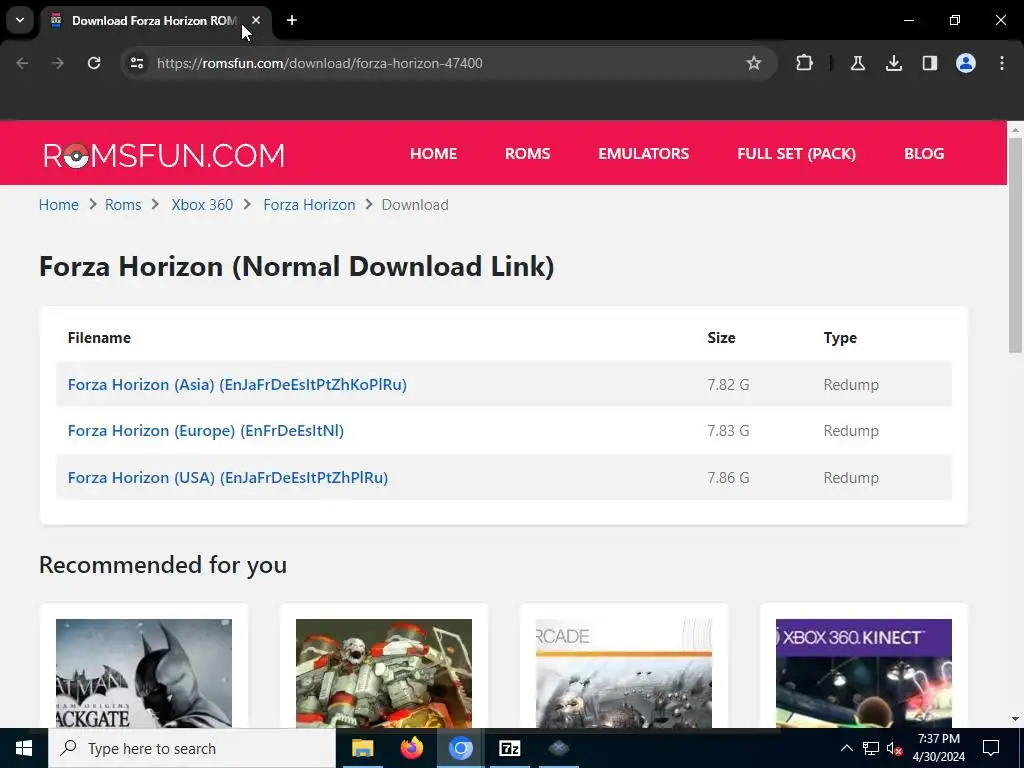Open the EMULATORS navigation item
This screenshot has height=768, width=1024.
[x=644, y=153]
